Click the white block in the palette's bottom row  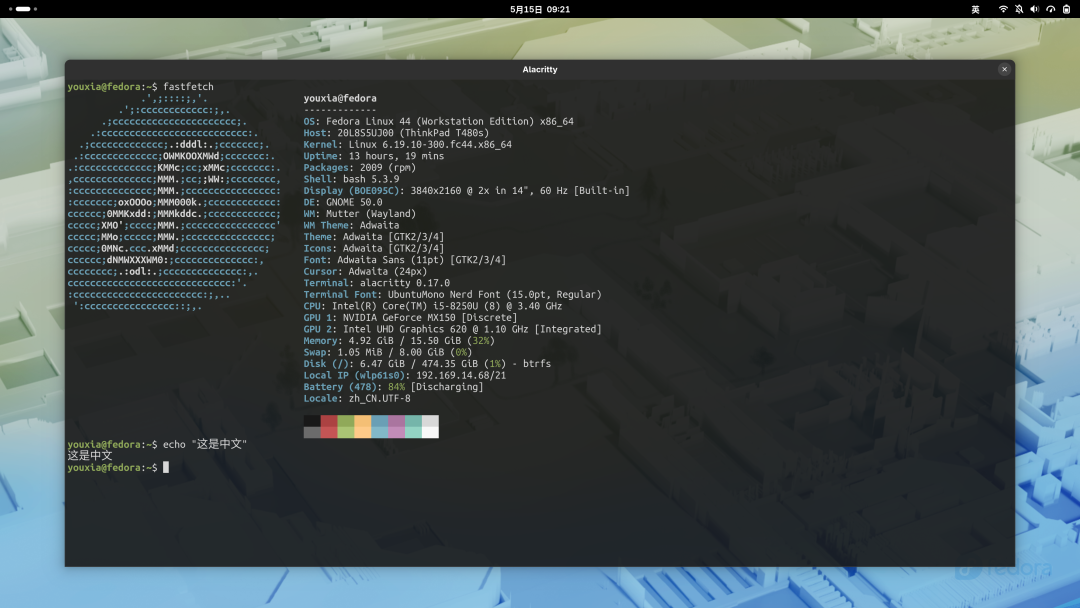coord(430,432)
